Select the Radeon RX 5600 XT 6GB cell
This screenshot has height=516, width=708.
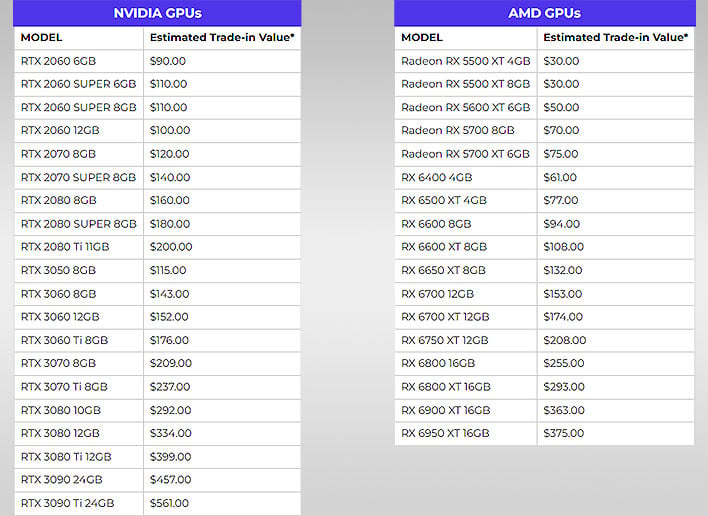[466, 107]
